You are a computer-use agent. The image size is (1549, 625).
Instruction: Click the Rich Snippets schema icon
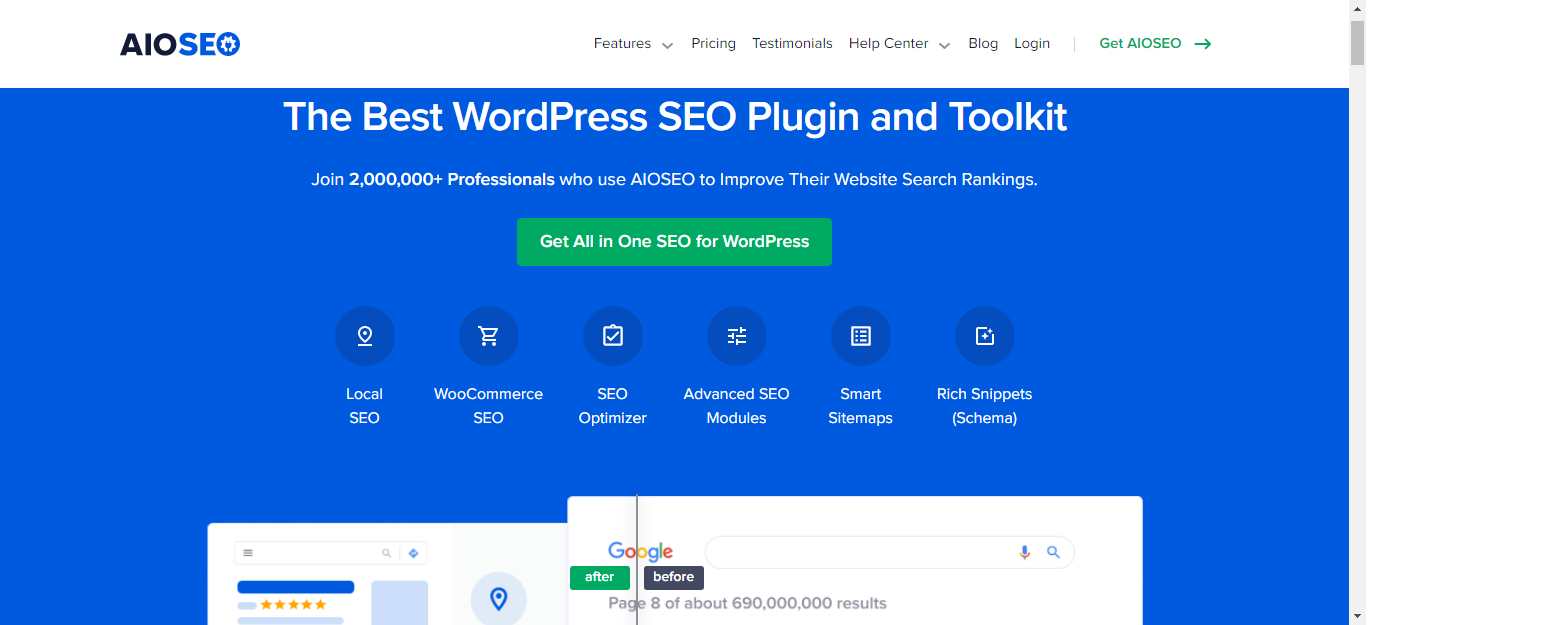pyautogui.click(x=985, y=336)
